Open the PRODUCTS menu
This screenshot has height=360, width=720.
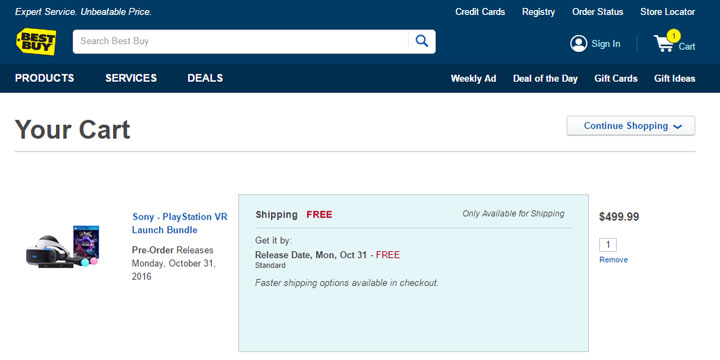pyautogui.click(x=45, y=78)
